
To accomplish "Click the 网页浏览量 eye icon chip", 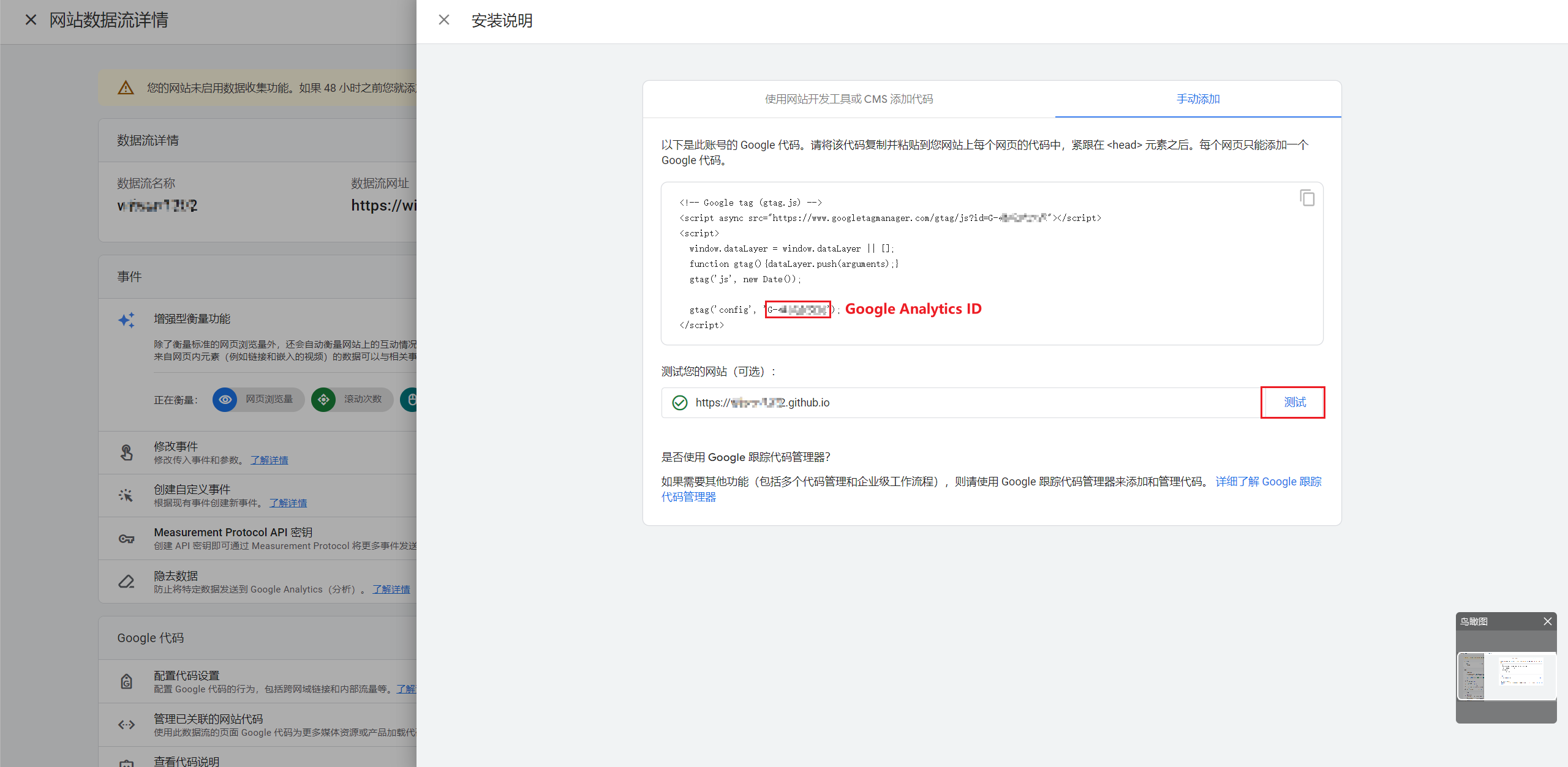I will click(x=225, y=400).
